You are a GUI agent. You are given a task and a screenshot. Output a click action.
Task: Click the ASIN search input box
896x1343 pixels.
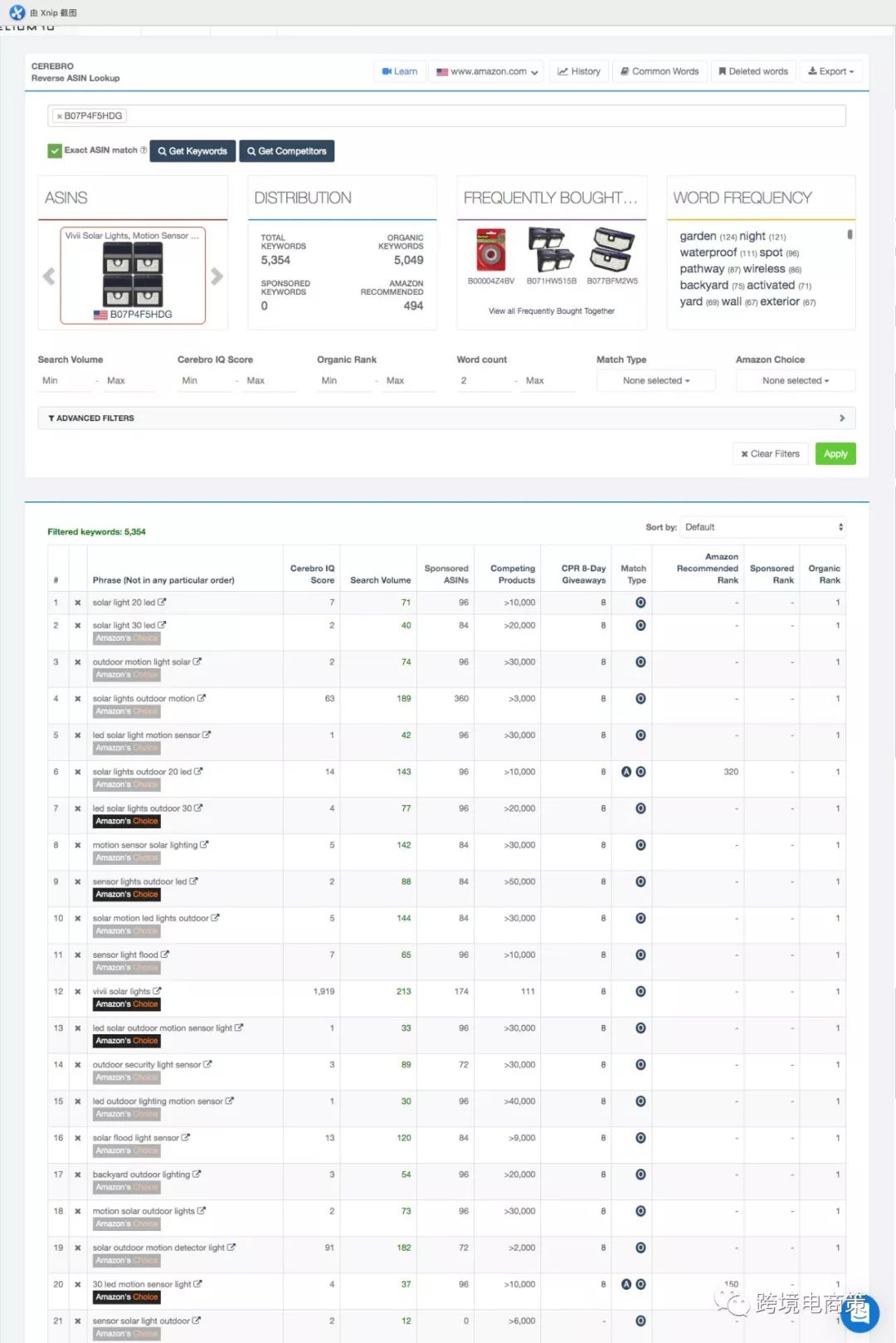coord(447,116)
